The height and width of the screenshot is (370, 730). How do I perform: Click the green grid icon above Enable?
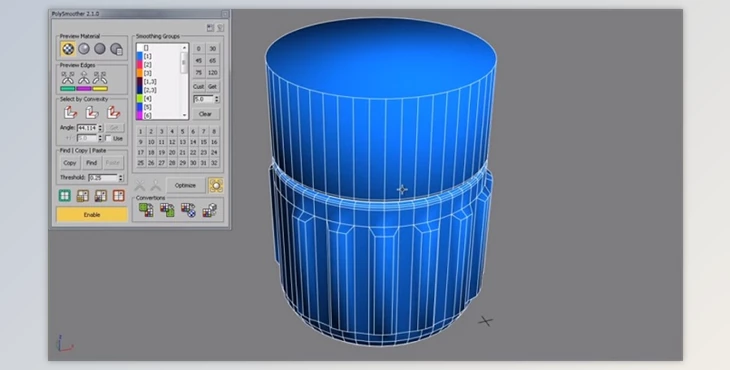pyautogui.click(x=65, y=195)
